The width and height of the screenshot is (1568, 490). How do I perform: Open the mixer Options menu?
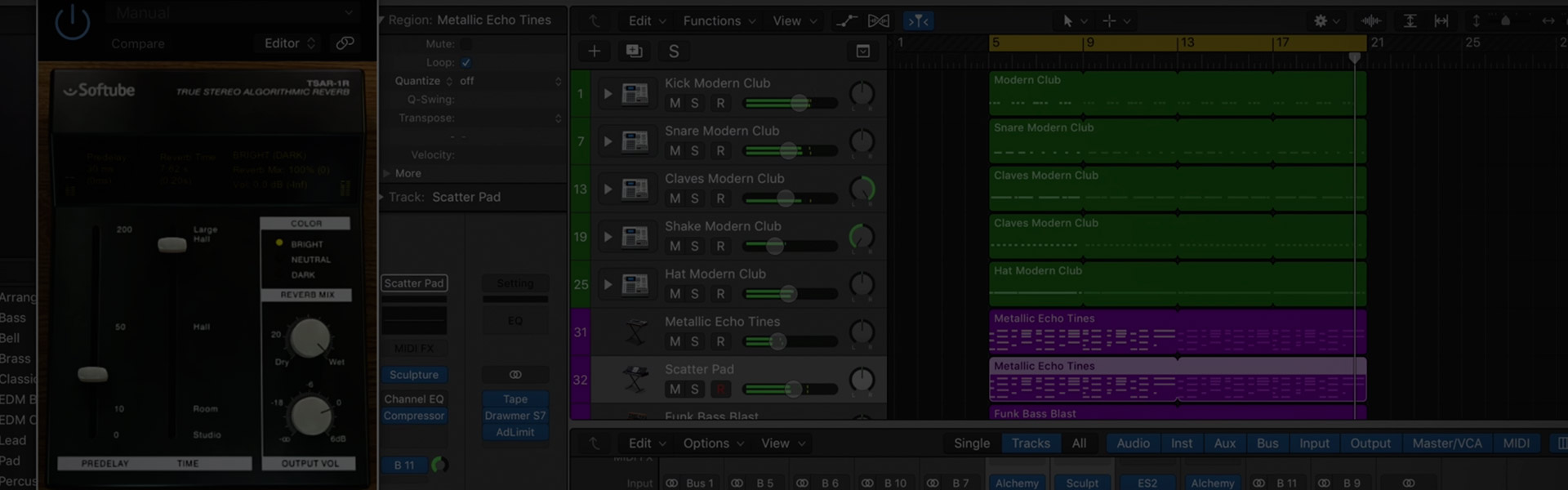pyautogui.click(x=713, y=443)
